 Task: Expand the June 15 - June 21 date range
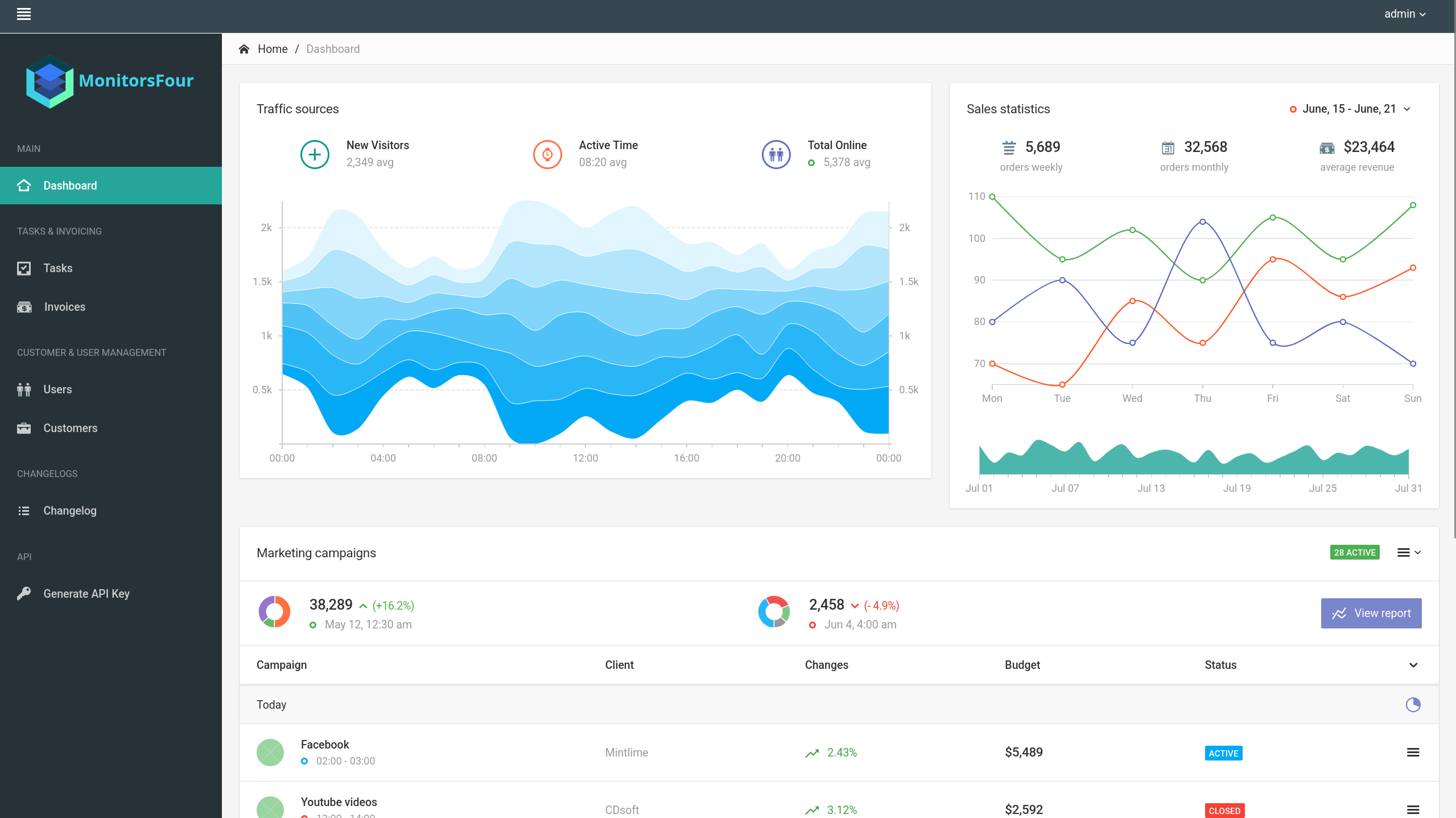pos(1350,109)
